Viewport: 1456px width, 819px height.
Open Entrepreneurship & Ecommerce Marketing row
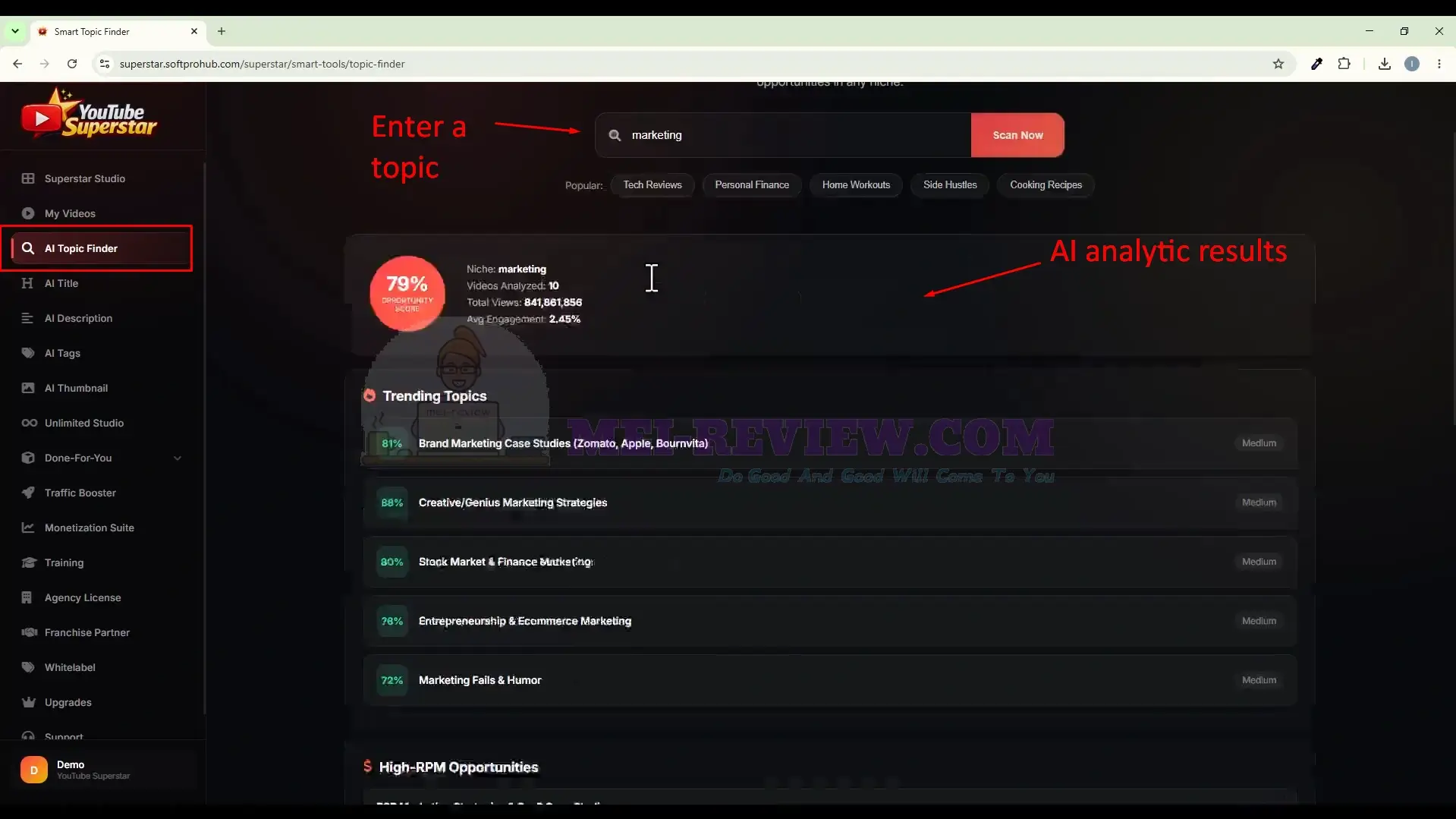[829, 621]
